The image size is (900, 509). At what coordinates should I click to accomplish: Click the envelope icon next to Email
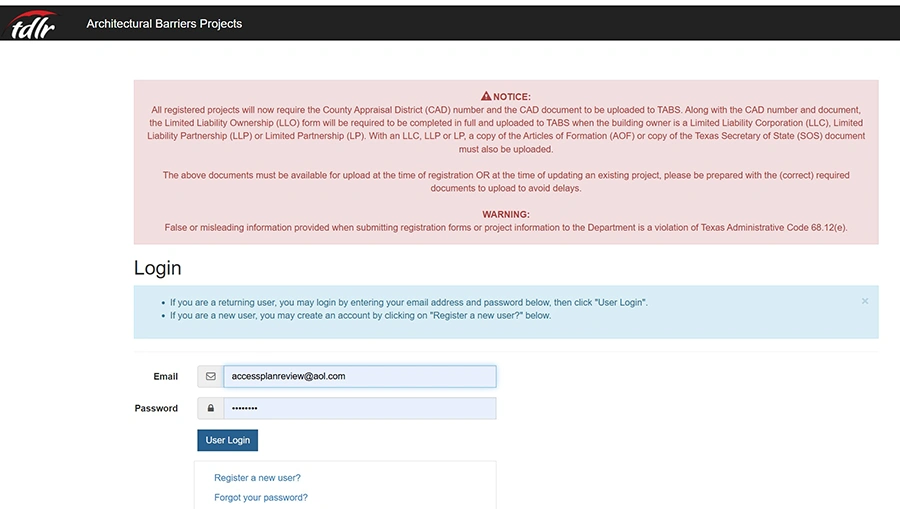point(210,377)
